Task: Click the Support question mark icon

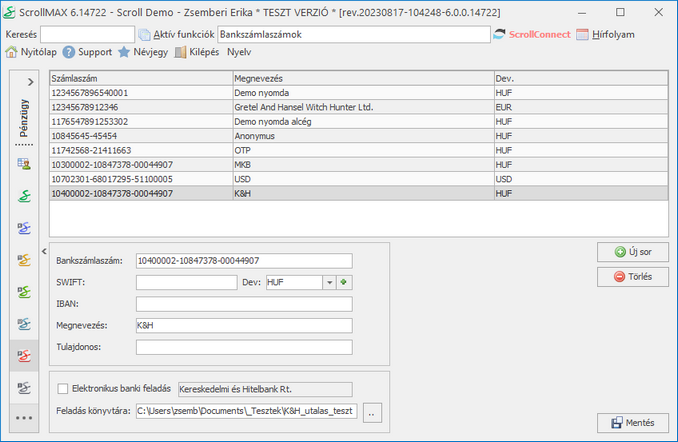Action: coord(69,52)
